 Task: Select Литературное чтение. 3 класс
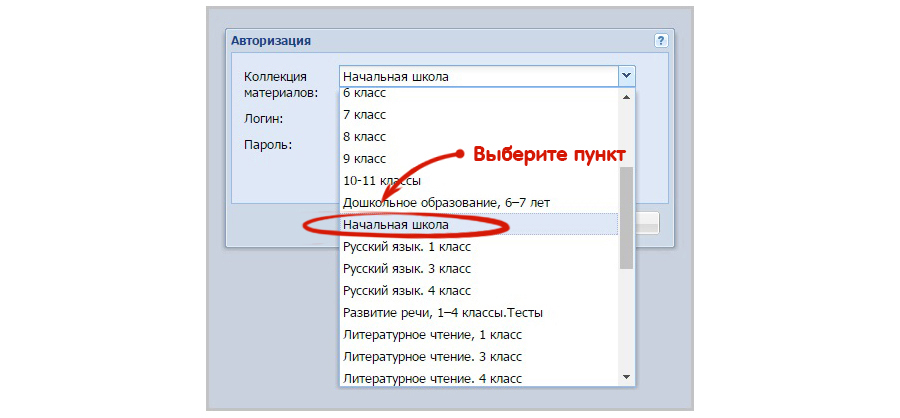432,357
